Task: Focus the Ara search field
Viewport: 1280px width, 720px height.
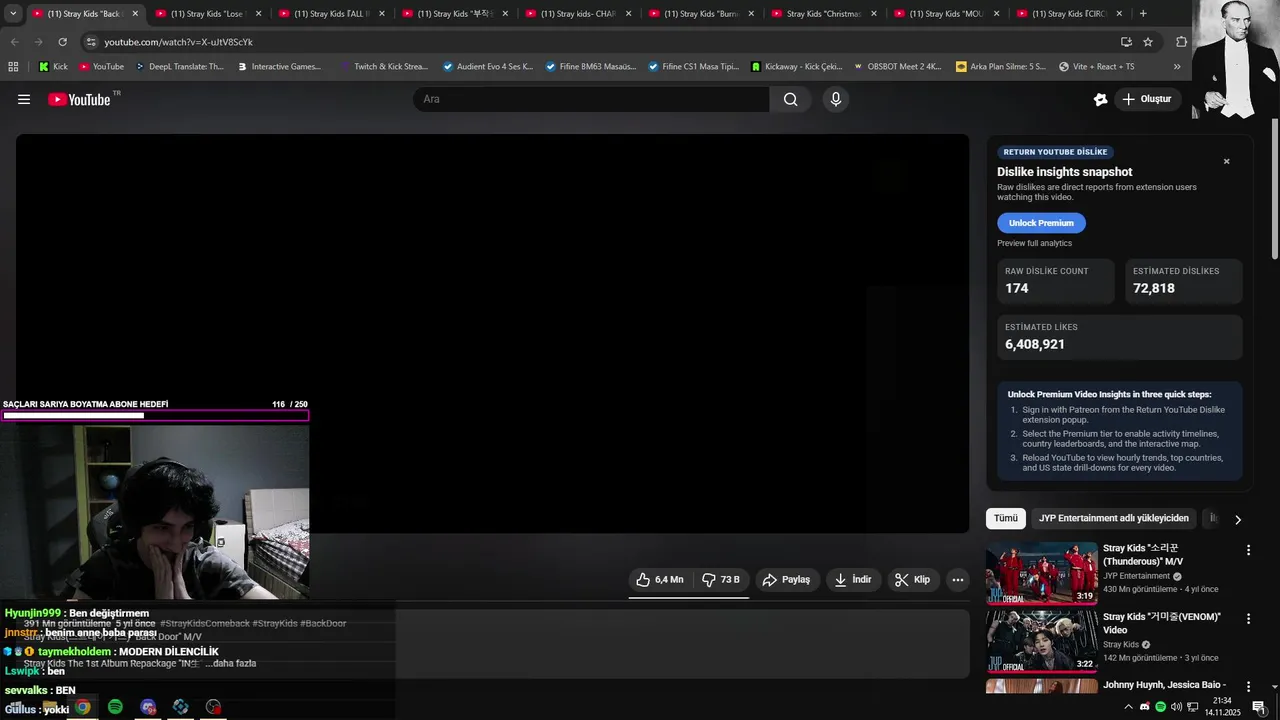Action: pos(591,99)
